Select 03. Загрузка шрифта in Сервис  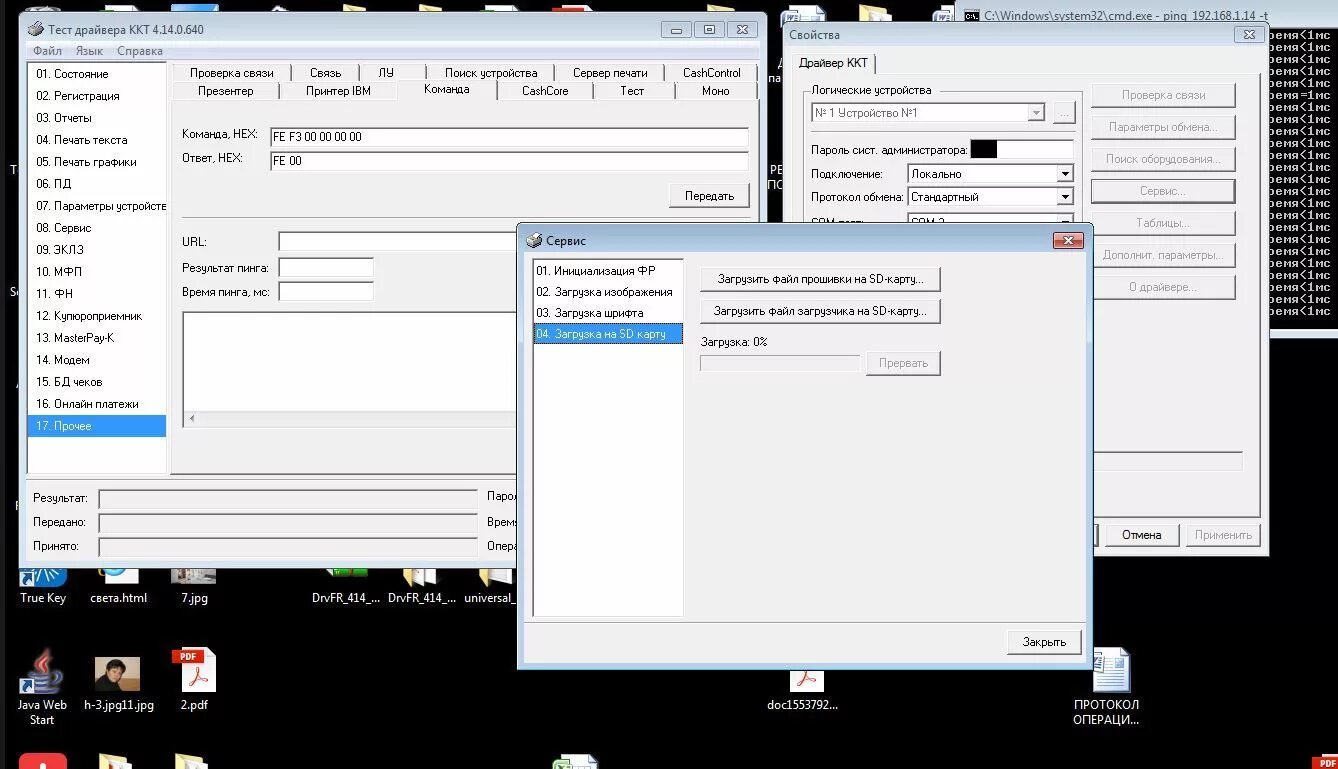click(x=608, y=313)
